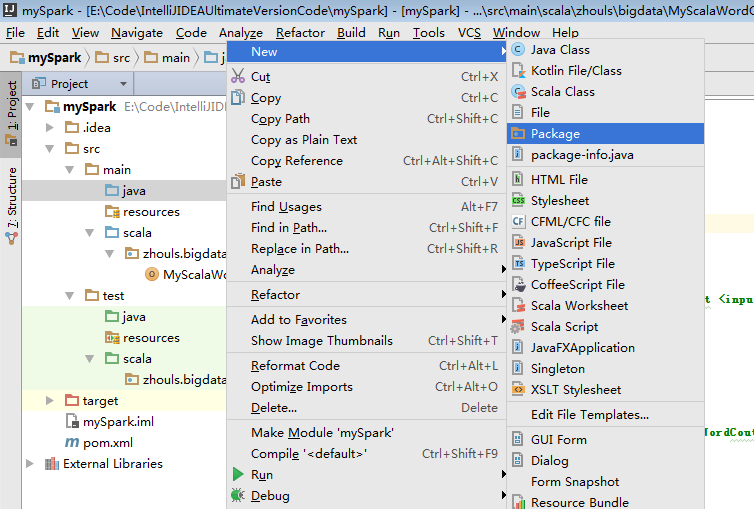Select Singleton template in New submenu

[x=605, y=369]
